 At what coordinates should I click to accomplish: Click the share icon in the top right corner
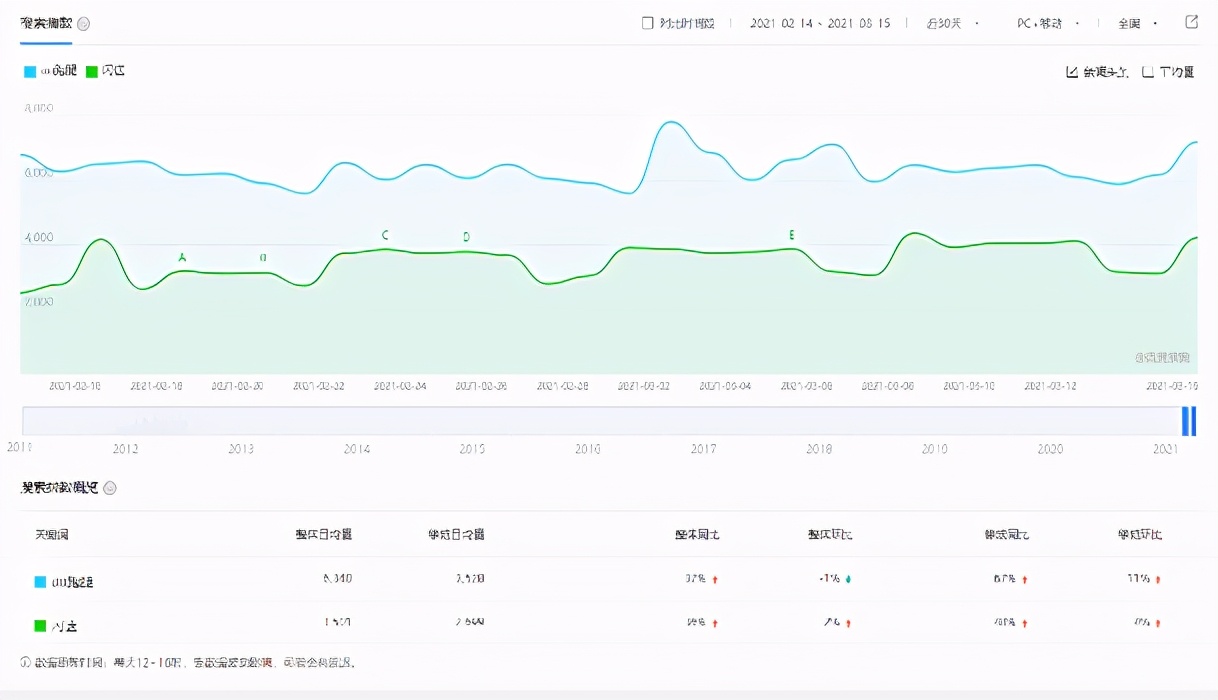(1190, 23)
